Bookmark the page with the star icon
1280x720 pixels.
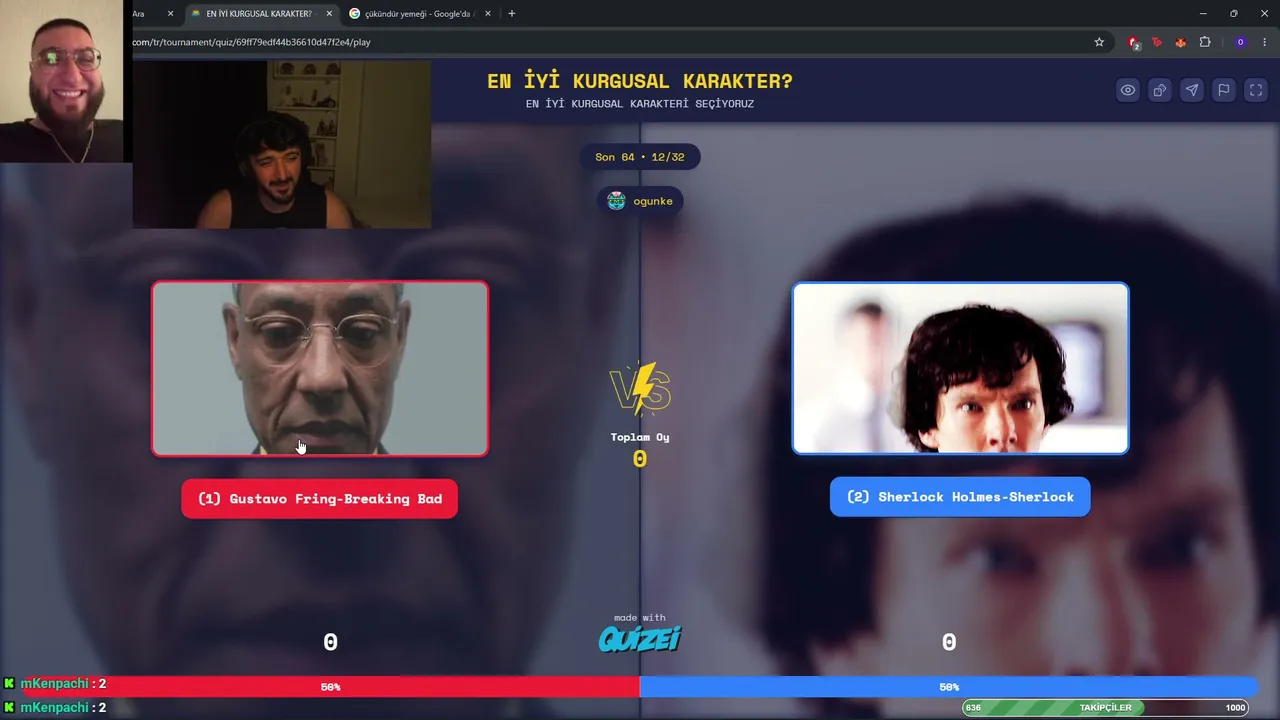tap(1099, 42)
